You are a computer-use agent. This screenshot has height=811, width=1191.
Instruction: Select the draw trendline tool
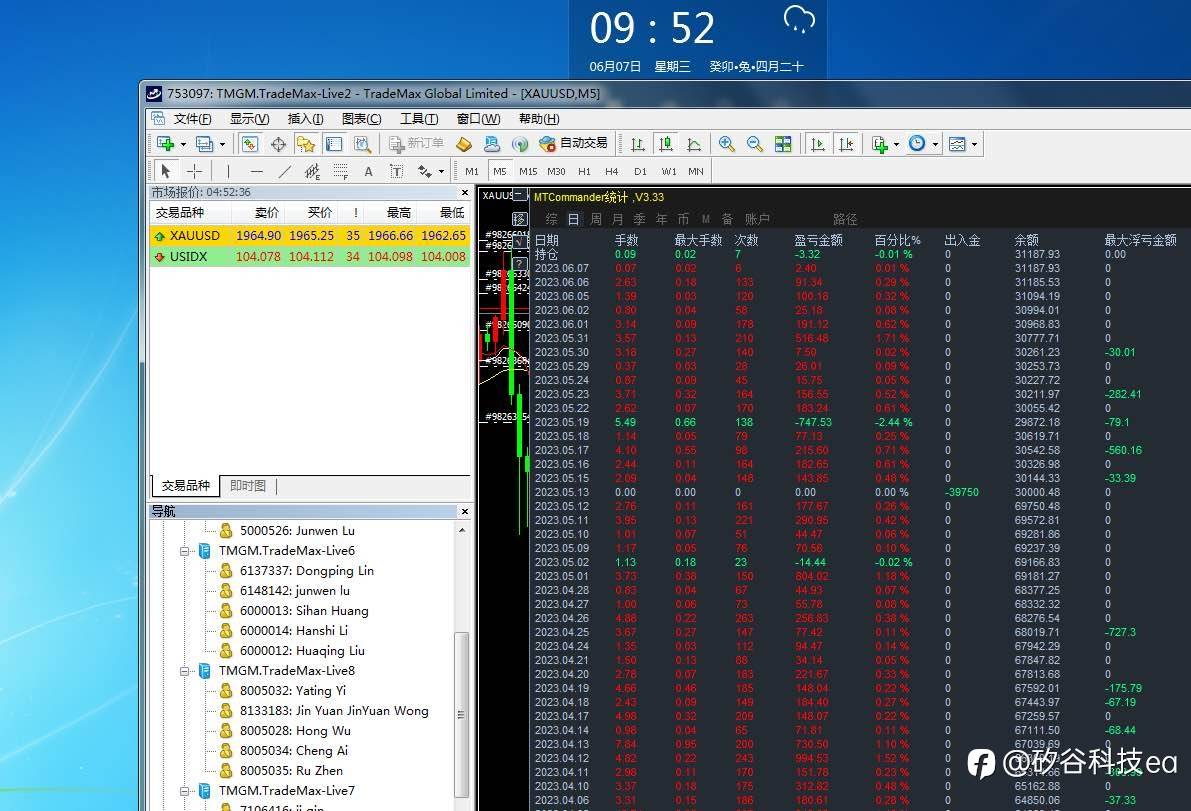pyautogui.click(x=285, y=171)
